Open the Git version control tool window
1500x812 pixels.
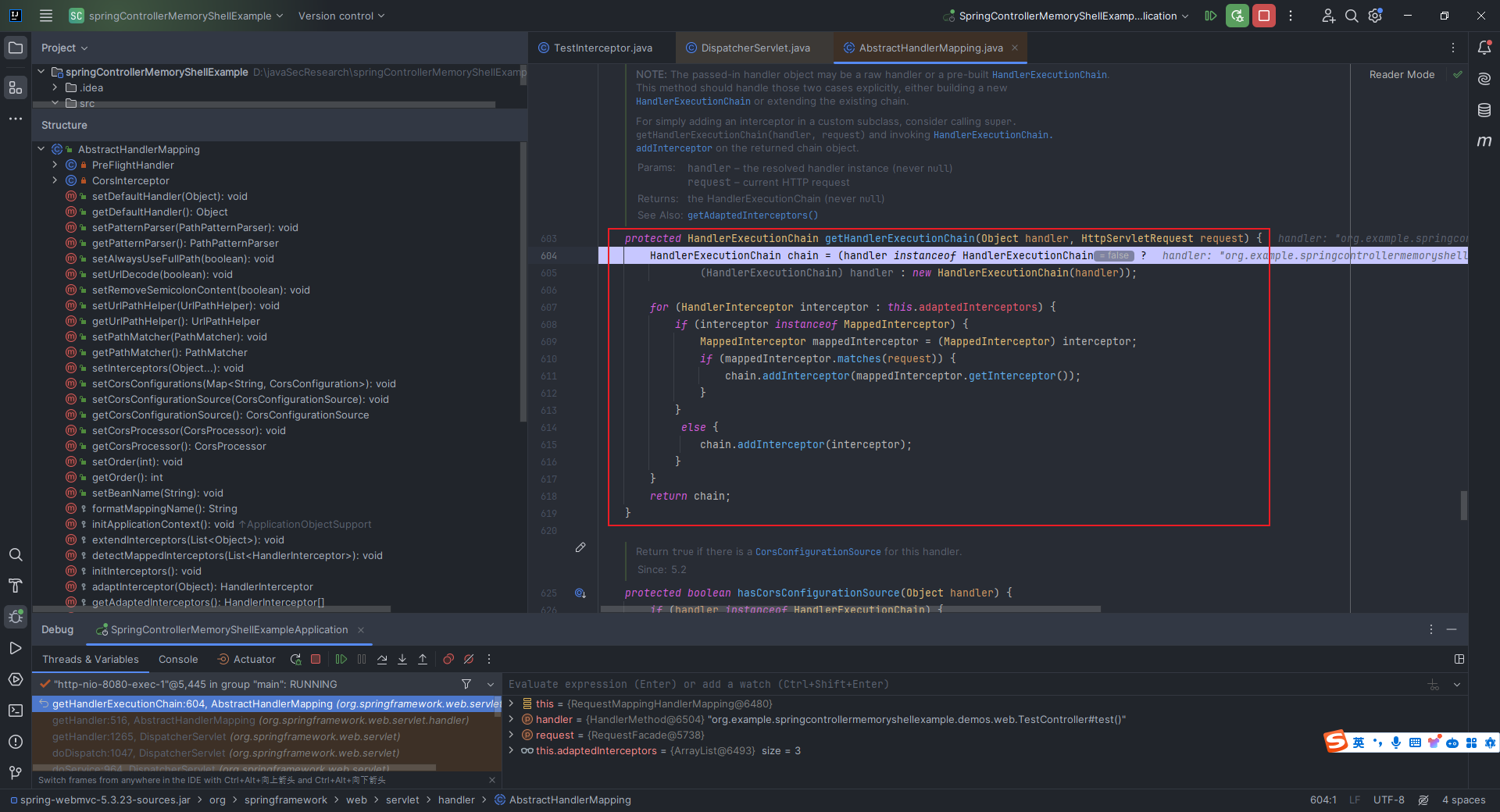(x=16, y=773)
